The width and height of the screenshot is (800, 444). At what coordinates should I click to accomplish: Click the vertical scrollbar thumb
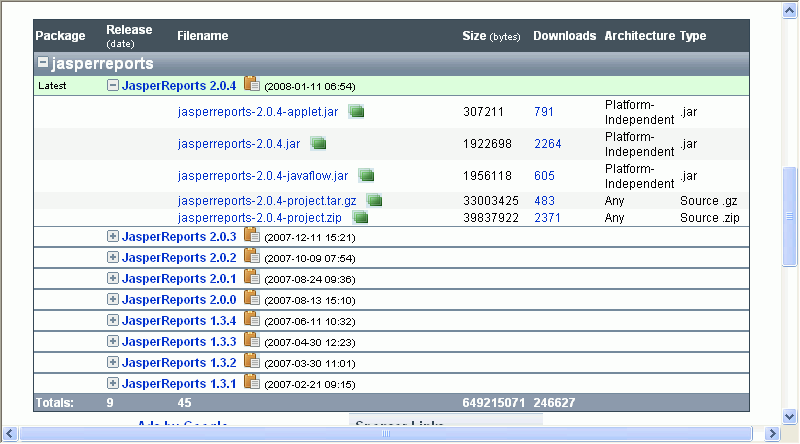pos(790,216)
